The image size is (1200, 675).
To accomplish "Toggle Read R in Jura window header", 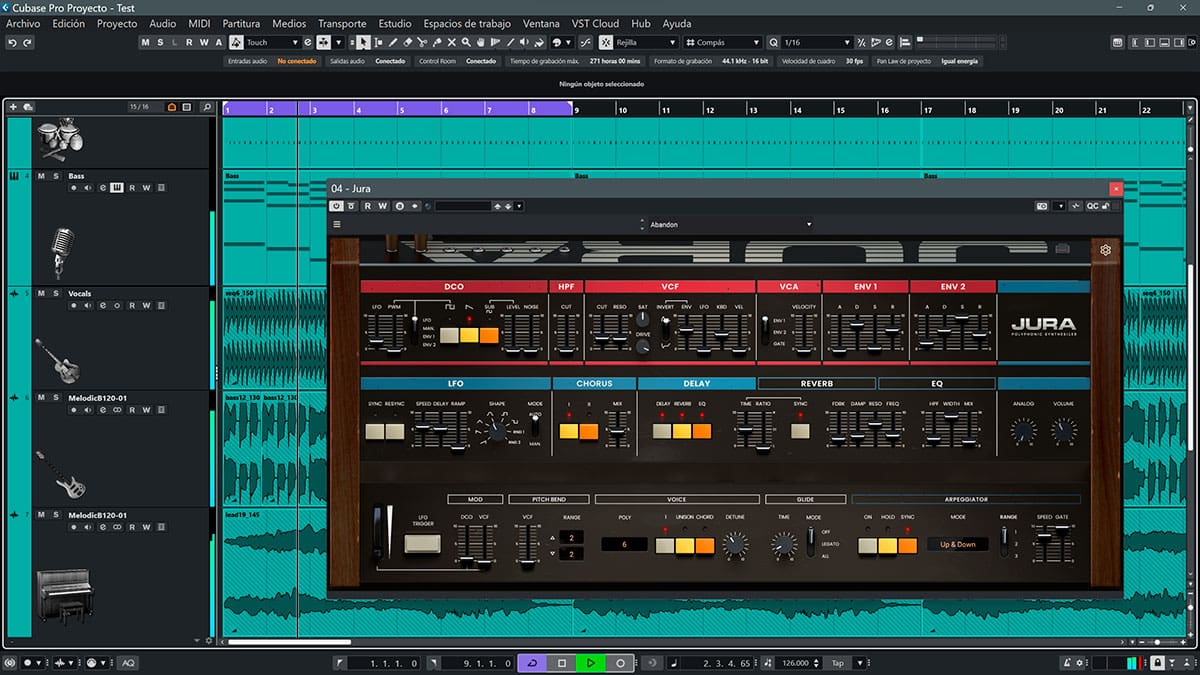I will coord(369,206).
